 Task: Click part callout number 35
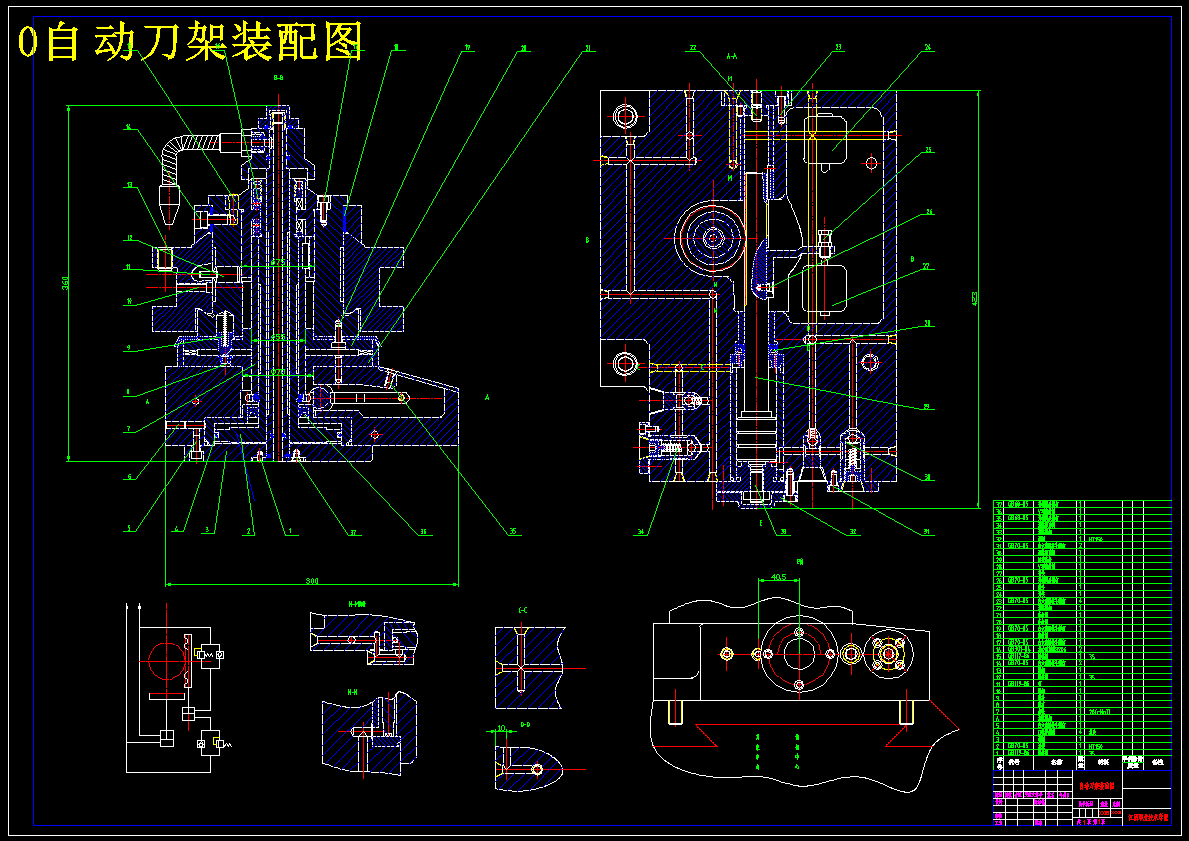pos(513,532)
